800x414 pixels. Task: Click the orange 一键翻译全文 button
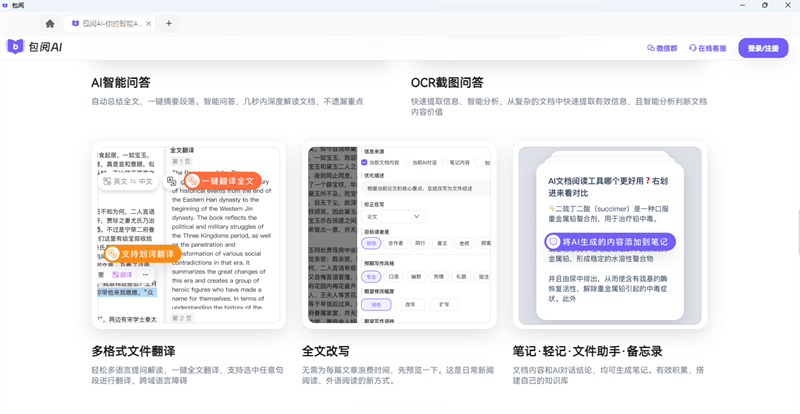[x=222, y=181]
